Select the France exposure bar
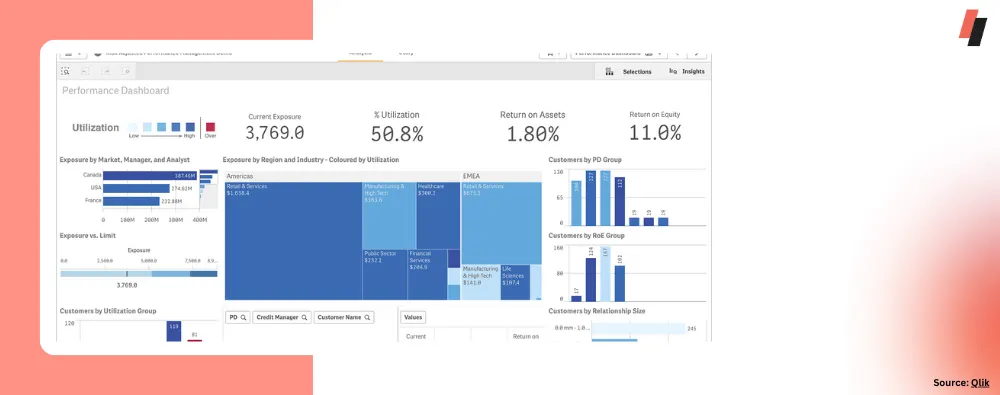 coord(131,201)
